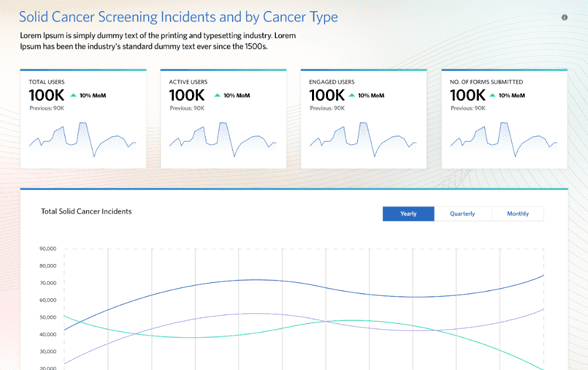Open the No. of Forms Submitted card
Image resolution: width=588 pixels, height=370 pixels.
coord(504,119)
